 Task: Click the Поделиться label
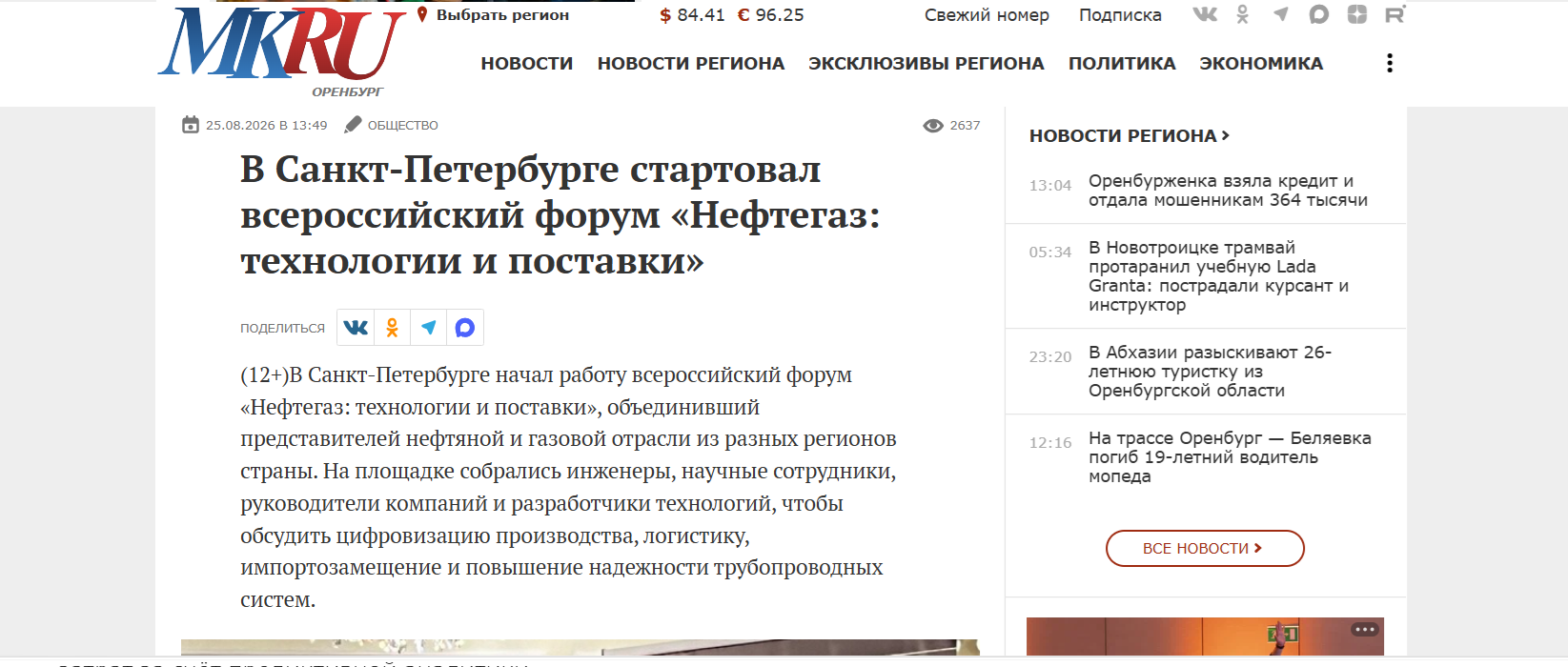282,328
